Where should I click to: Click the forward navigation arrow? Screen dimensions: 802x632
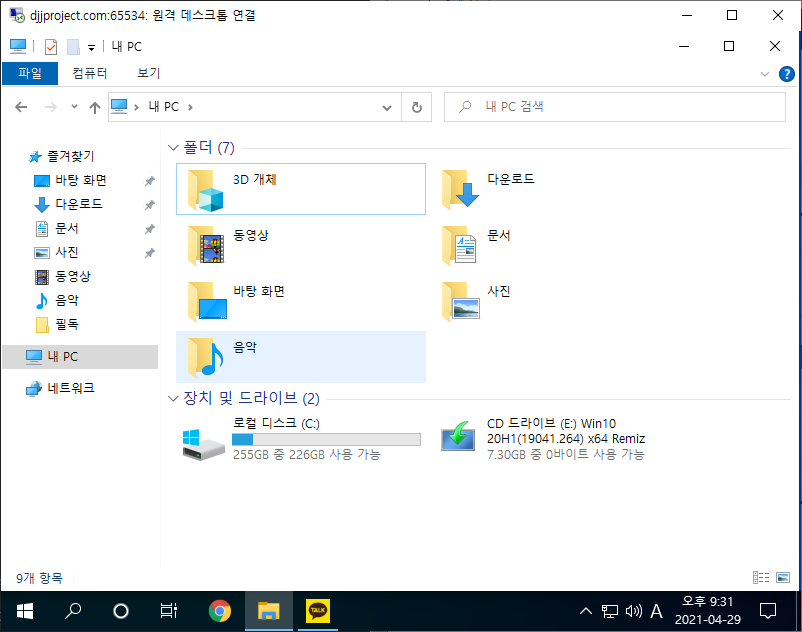pyautogui.click(x=51, y=107)
